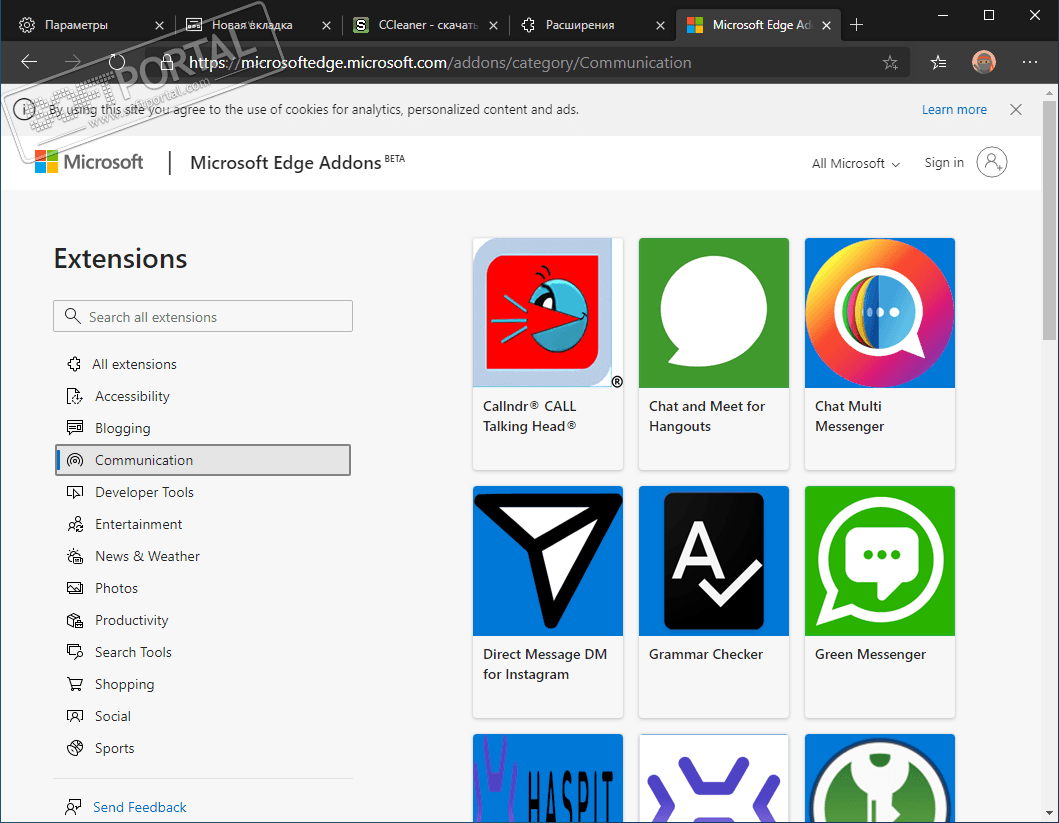
Task: Switch to the CCleaner tab
Action: 427,25
